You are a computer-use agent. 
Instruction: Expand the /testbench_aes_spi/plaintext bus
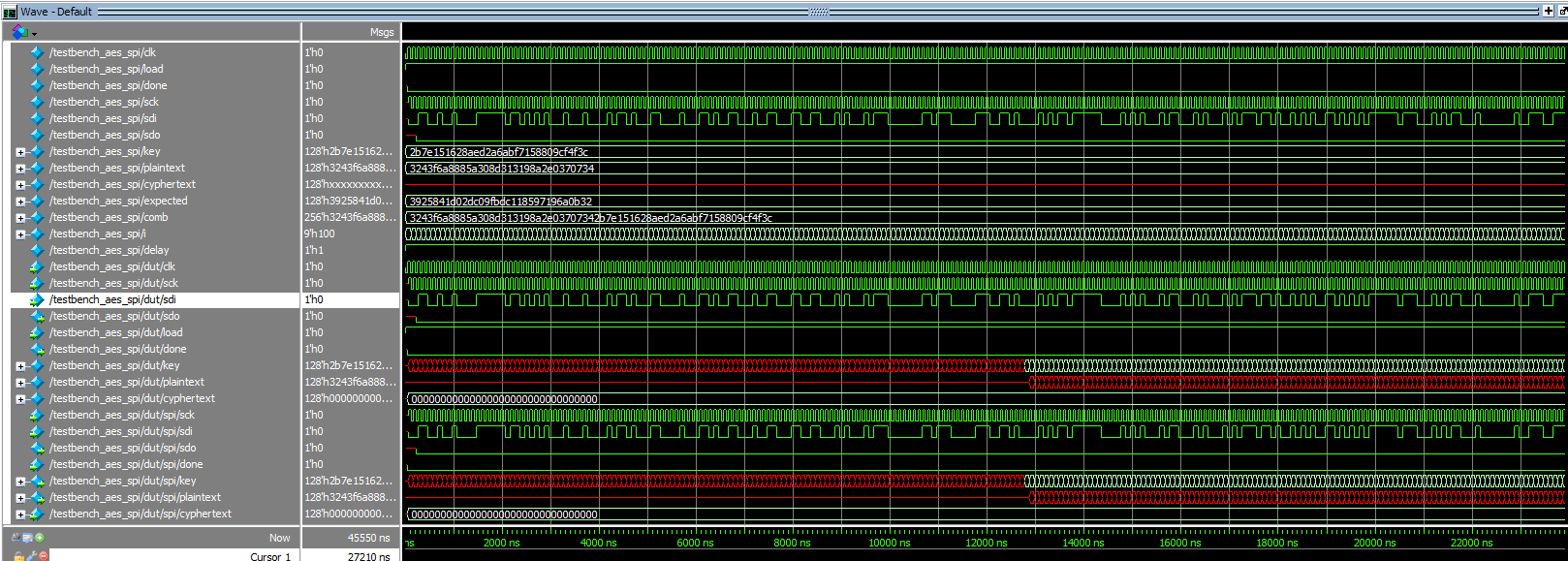point(20,169)
